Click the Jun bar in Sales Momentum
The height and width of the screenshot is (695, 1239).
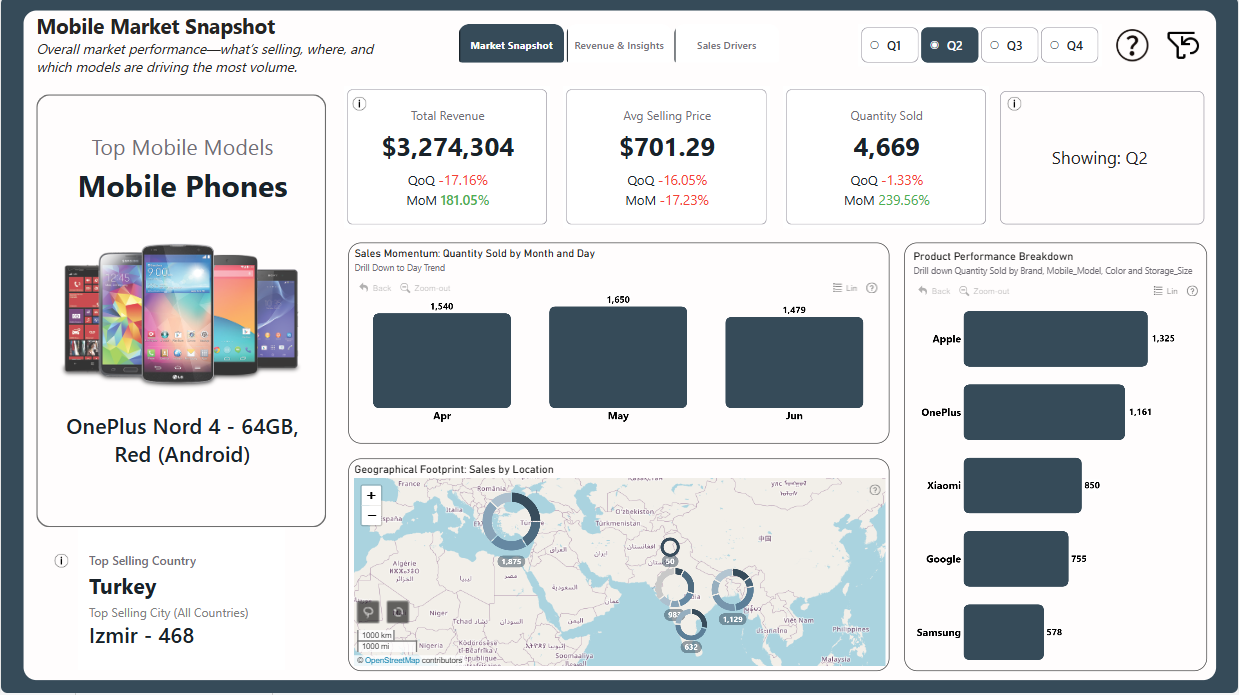point(794,363)
